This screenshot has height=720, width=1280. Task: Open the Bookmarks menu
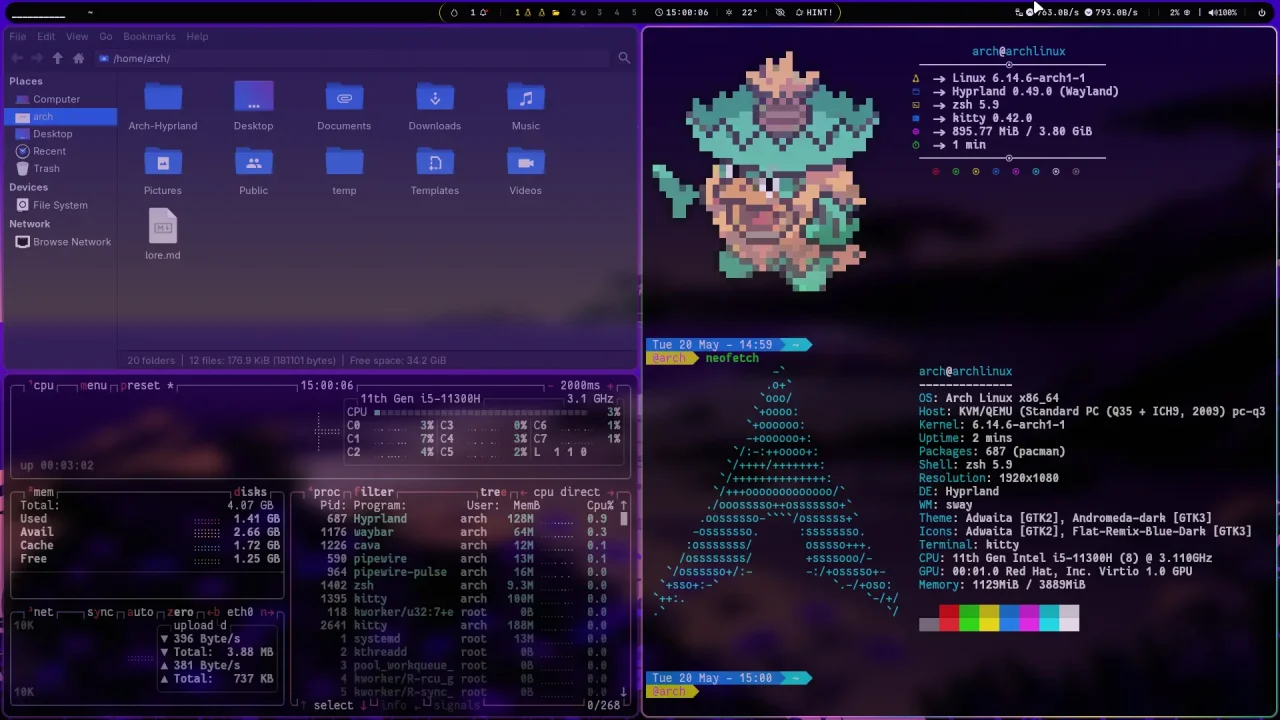coord(148,37)
